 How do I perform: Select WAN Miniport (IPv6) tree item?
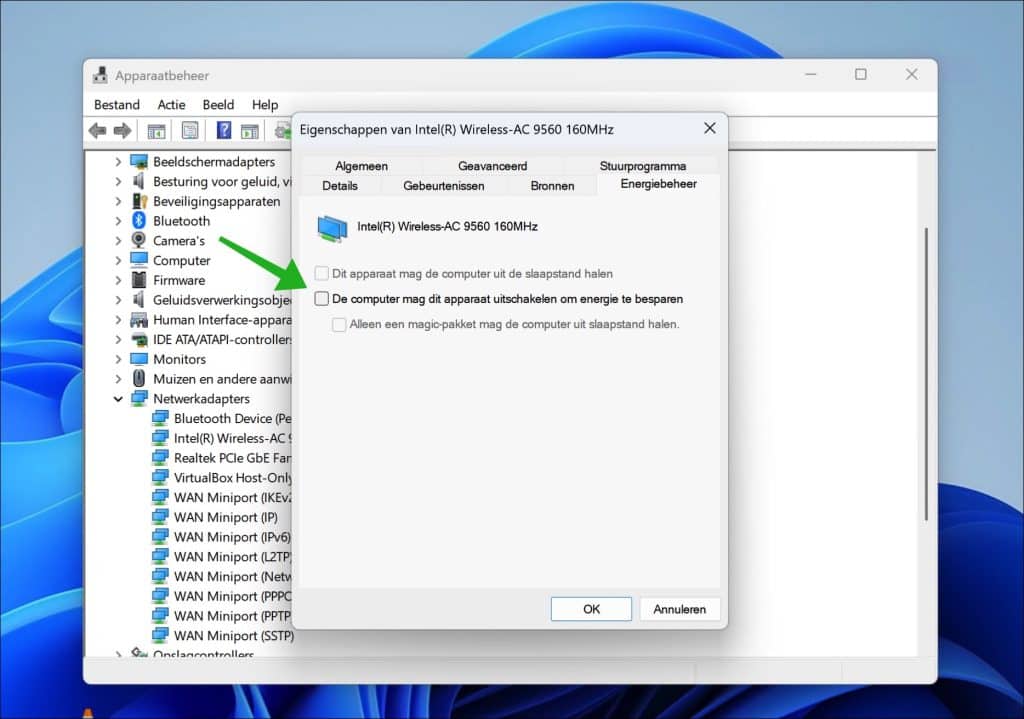click(232, 537)
